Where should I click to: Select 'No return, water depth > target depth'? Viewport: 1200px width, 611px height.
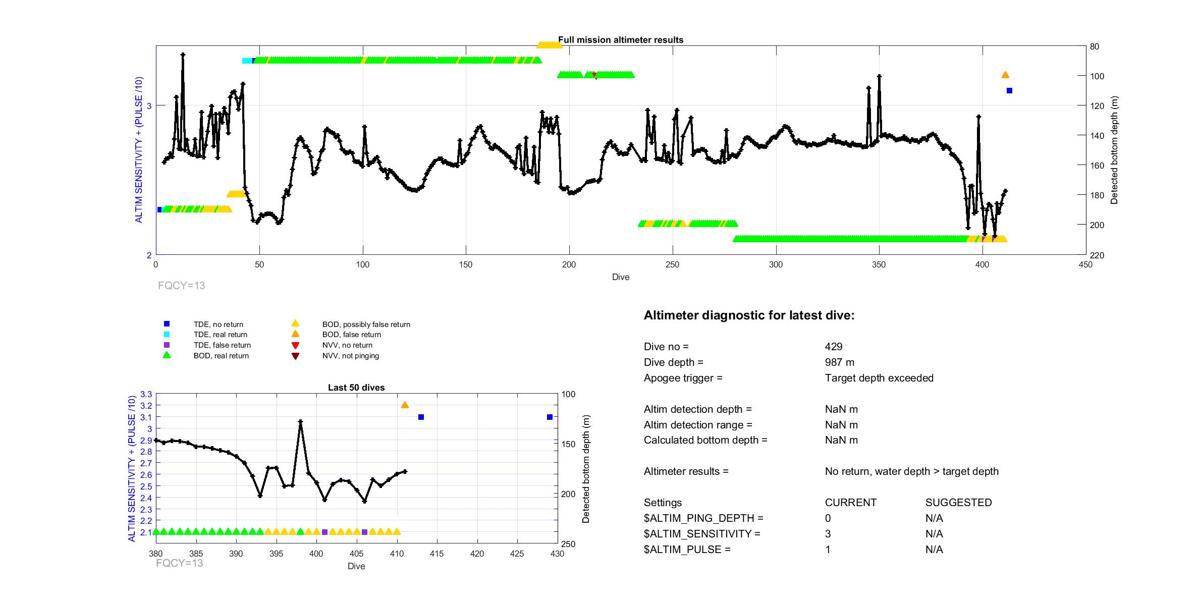pos(912,471)
